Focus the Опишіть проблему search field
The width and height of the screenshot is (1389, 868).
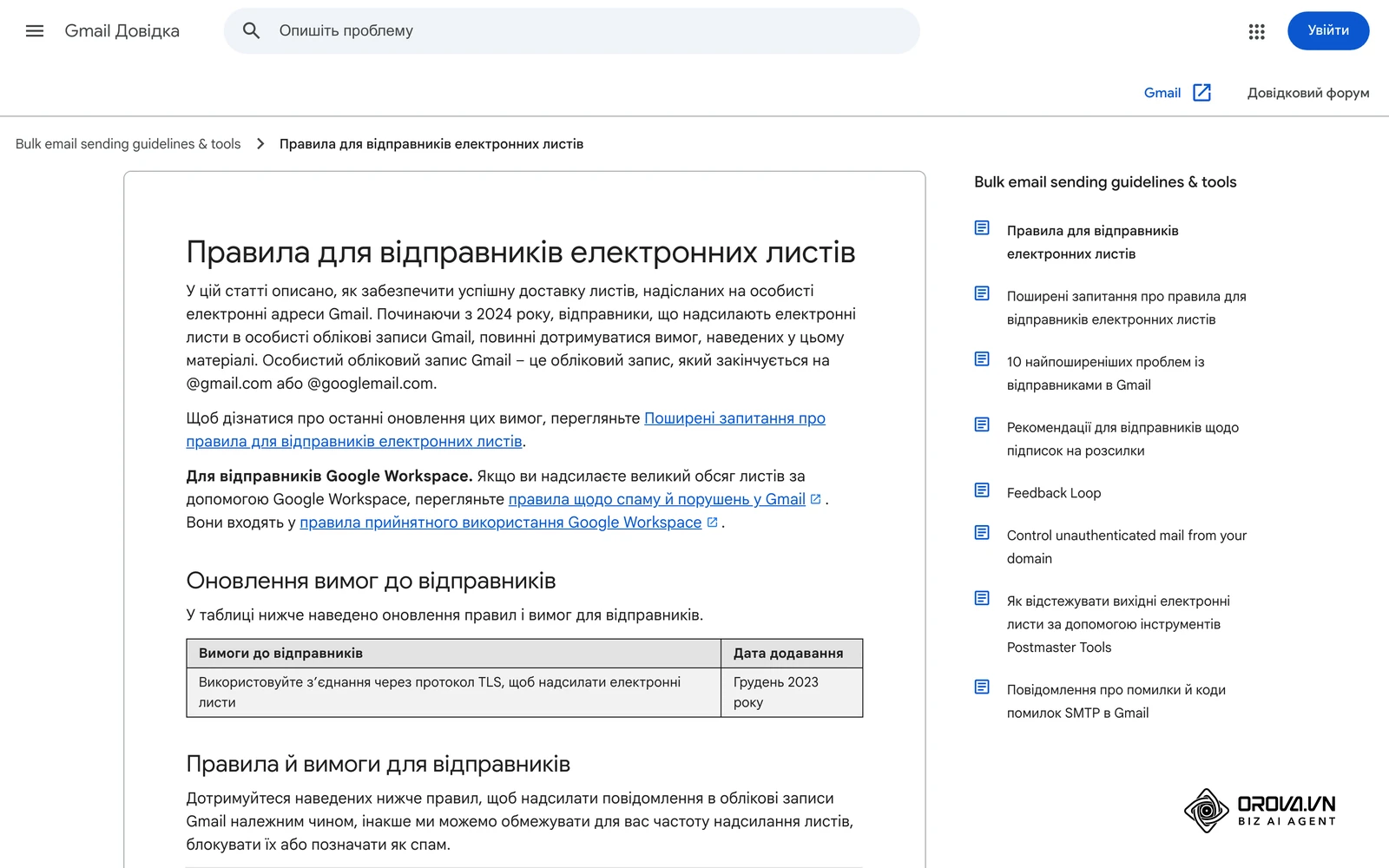pos(571,31)
